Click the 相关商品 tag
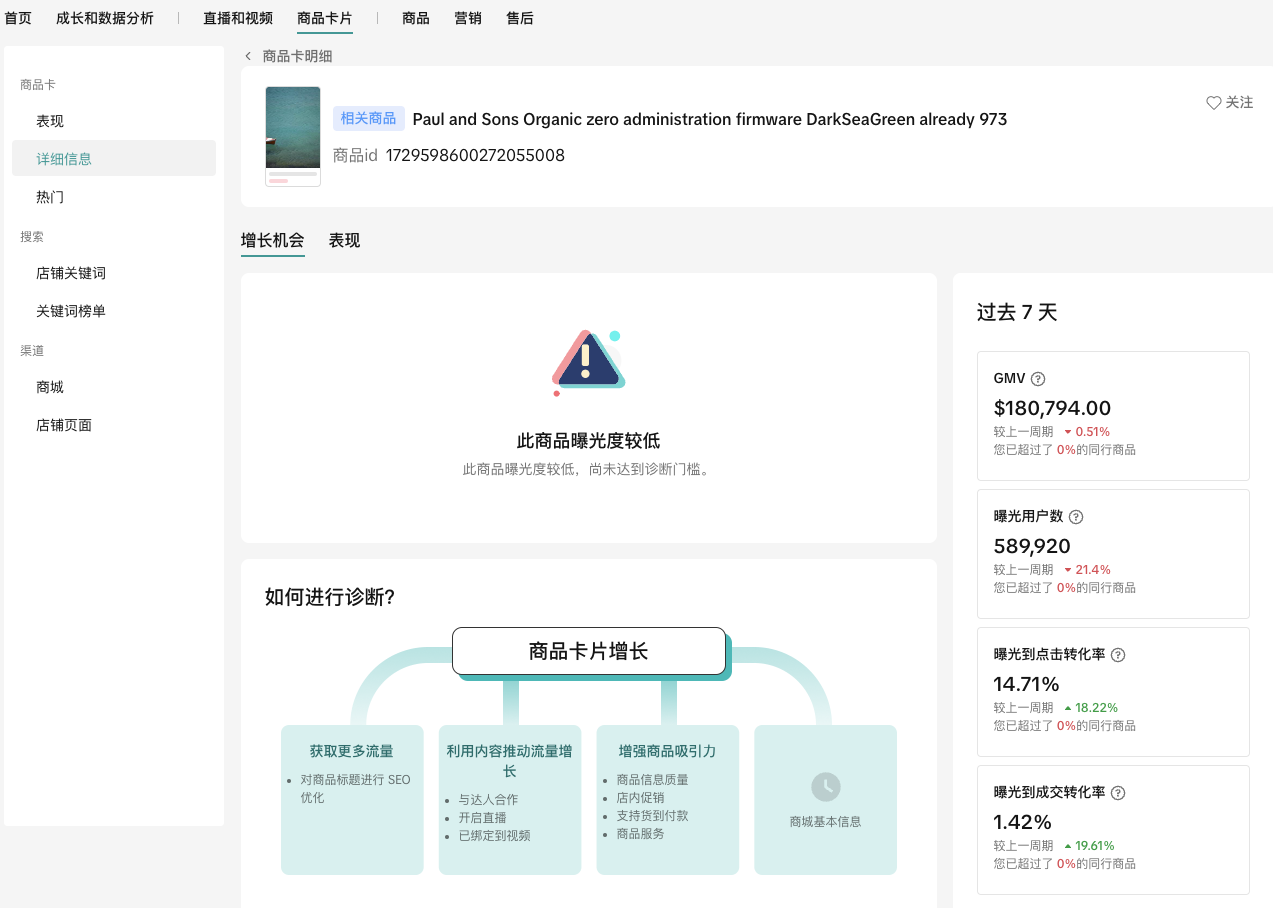1273x908 pixels. click(x=368, y=119)
